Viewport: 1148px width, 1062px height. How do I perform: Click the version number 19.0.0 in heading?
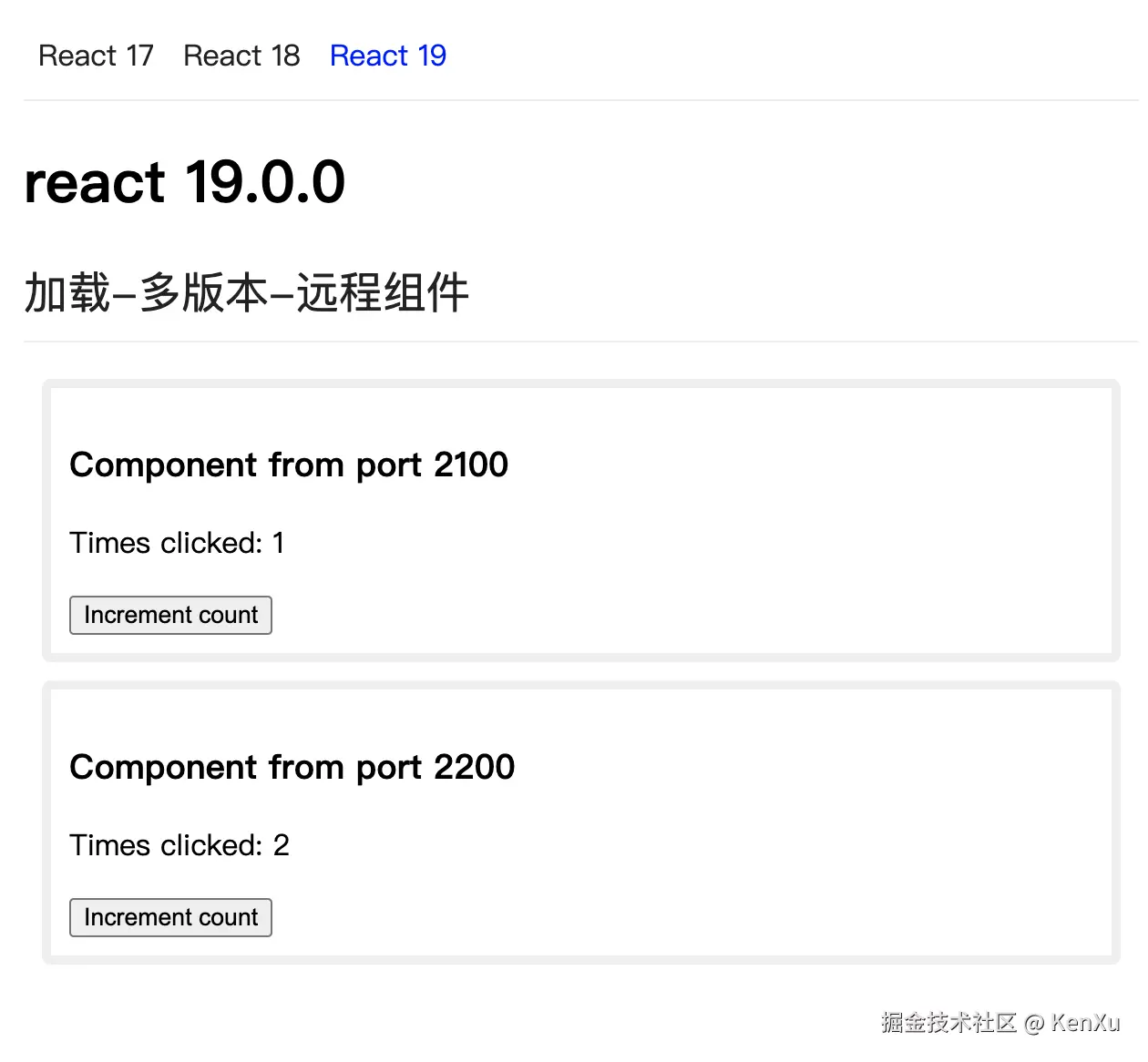pos(265,181)
